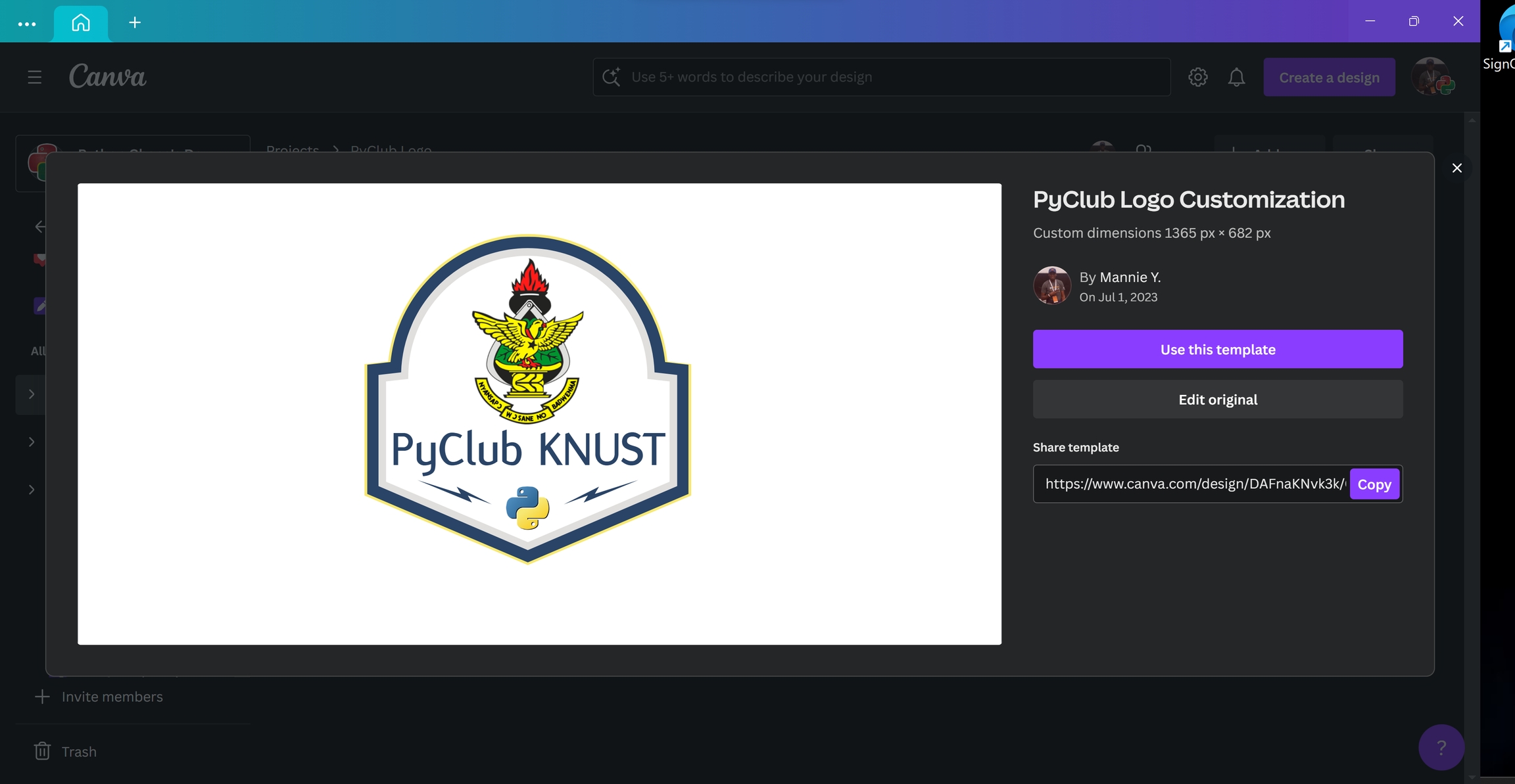Click the Invite members plus icon
Viewport: 1515px width, 784px height.
(x=42, y=697)
